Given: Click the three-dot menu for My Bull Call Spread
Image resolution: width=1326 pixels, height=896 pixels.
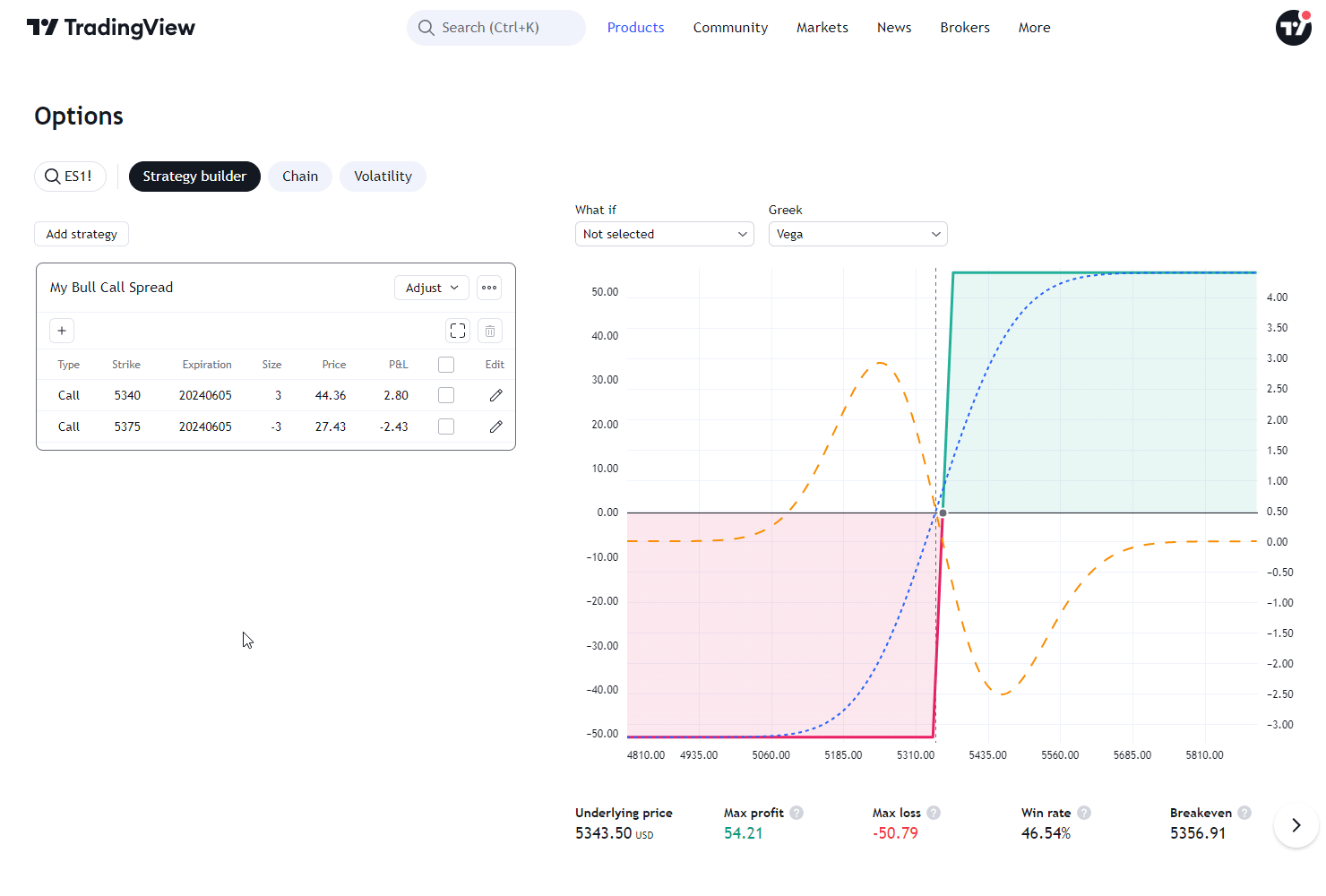Looking at the screenshot, I should [x=489, y=288].
